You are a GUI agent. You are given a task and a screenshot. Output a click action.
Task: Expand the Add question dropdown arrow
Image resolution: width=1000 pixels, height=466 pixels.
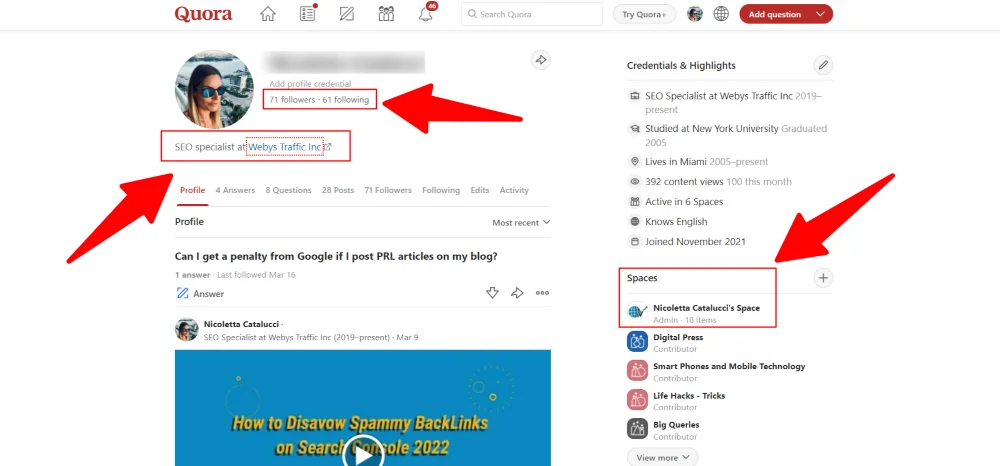pos(820,14)
